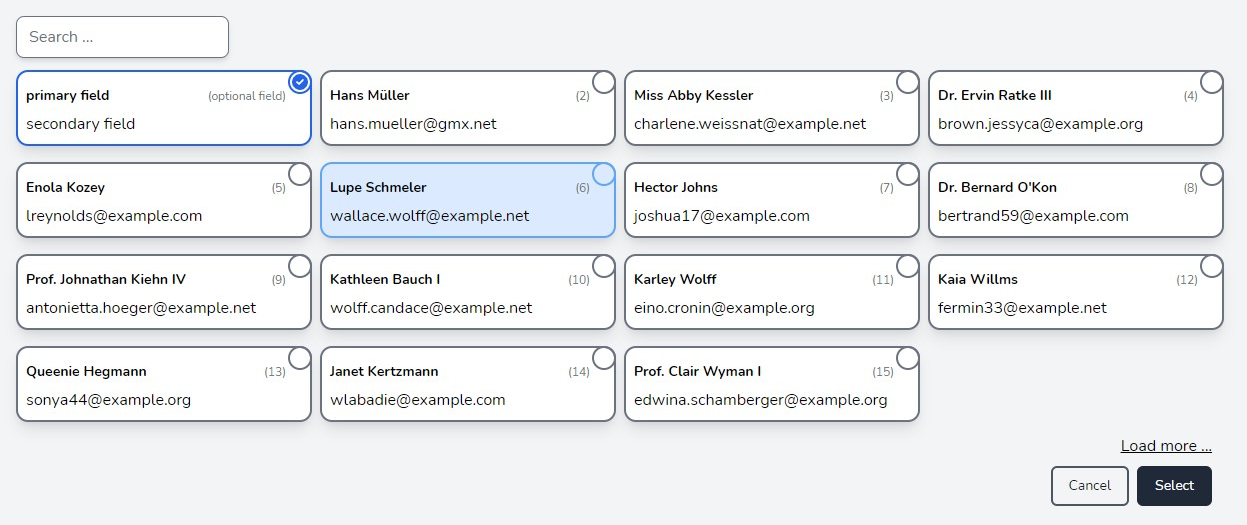Tick Karley Wolff's selection circle
This screenshot has width=1247, height=525.
907,266
